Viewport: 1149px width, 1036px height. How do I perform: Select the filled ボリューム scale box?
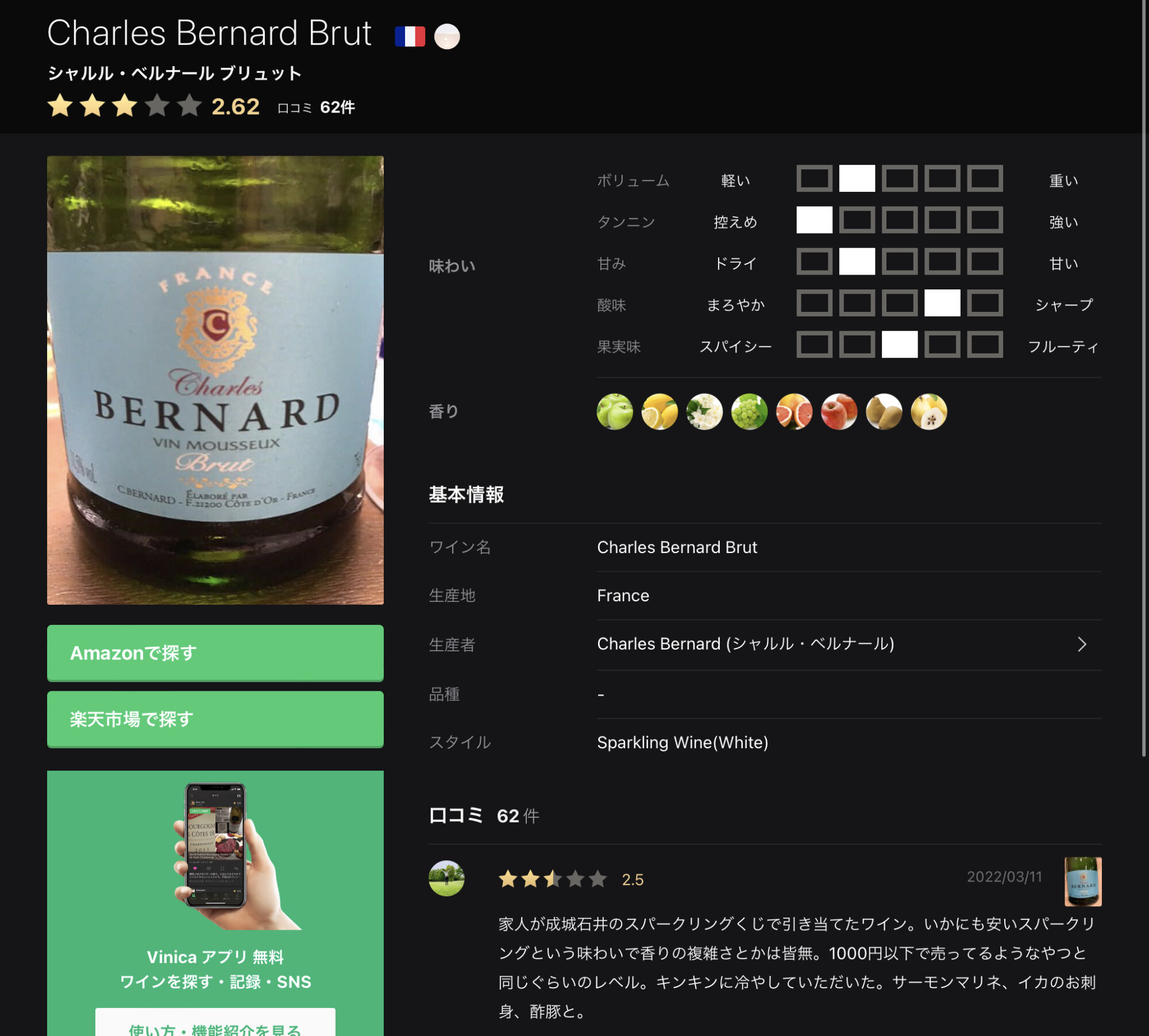(x=857, y=178)
